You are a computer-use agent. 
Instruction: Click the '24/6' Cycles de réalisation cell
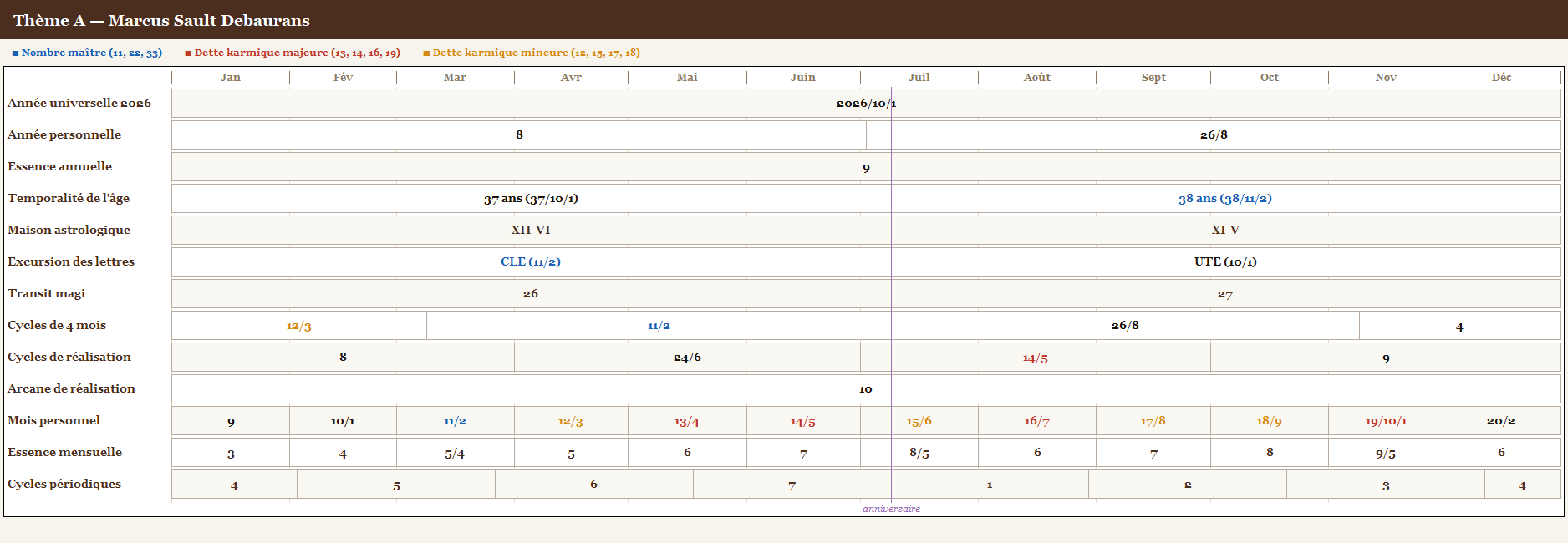coord(687,358)
